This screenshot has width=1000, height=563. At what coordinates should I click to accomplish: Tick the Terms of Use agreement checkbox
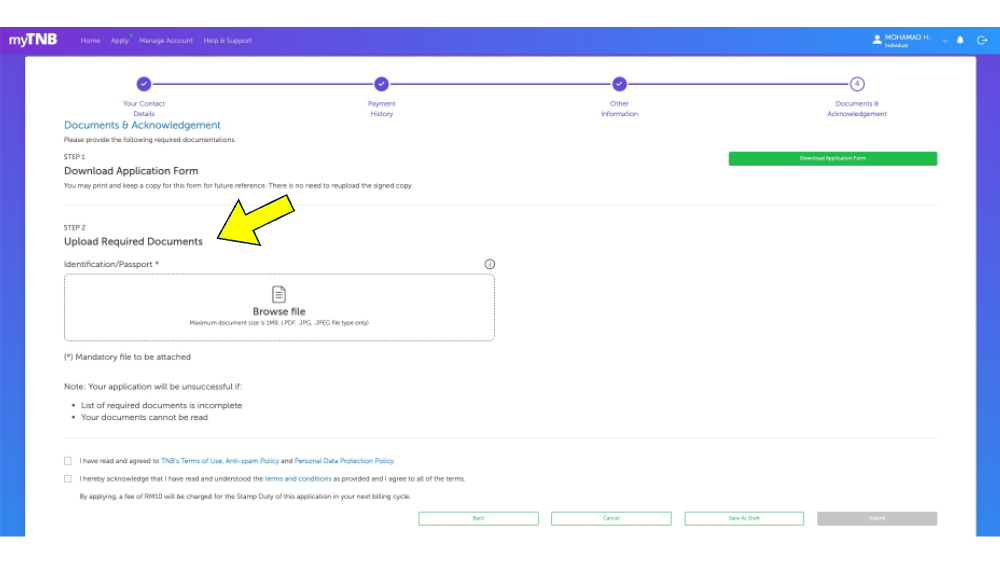pyautogui.click(x=68, y=461)
